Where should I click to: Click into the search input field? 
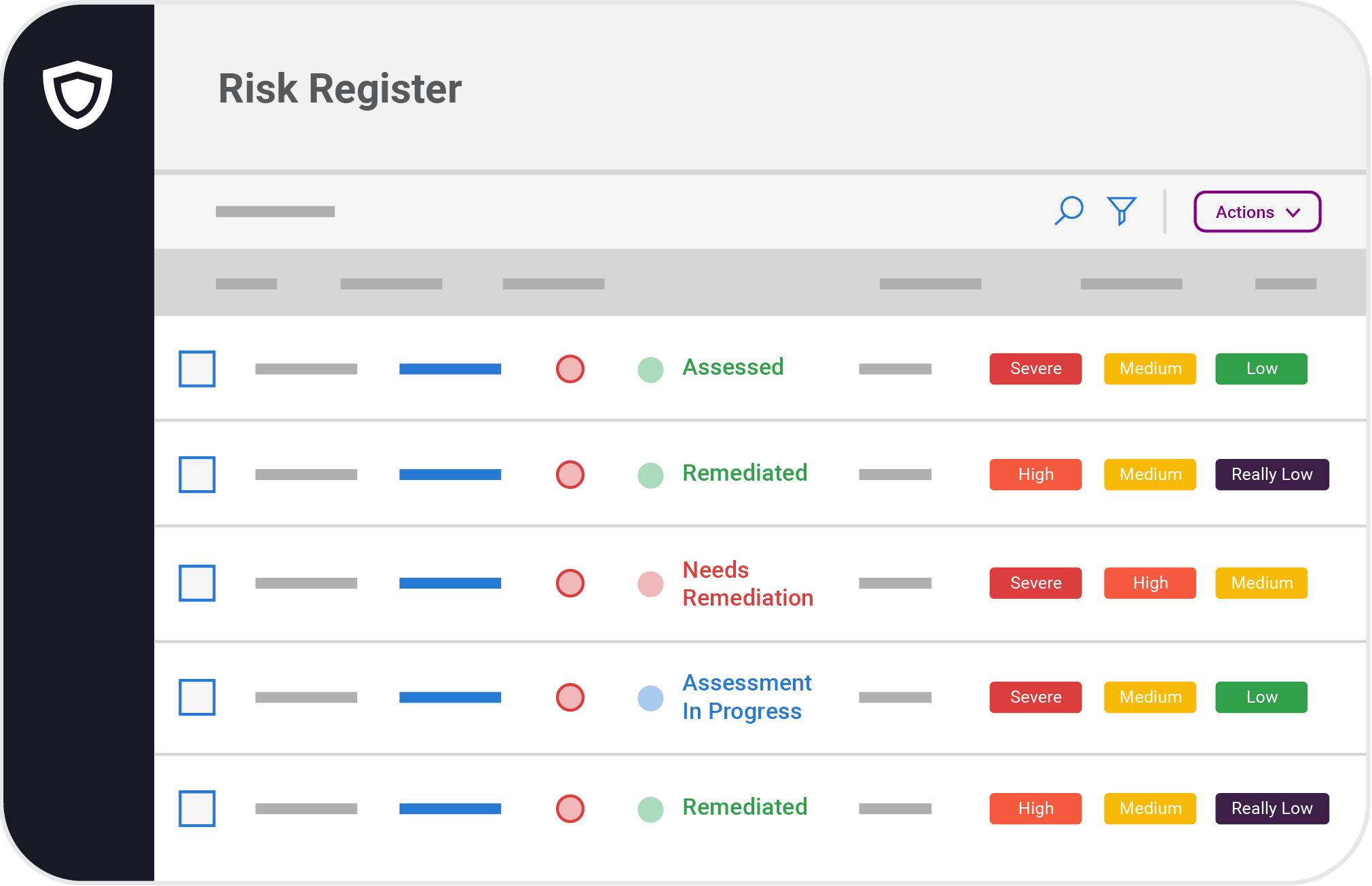tap(275, 211)
